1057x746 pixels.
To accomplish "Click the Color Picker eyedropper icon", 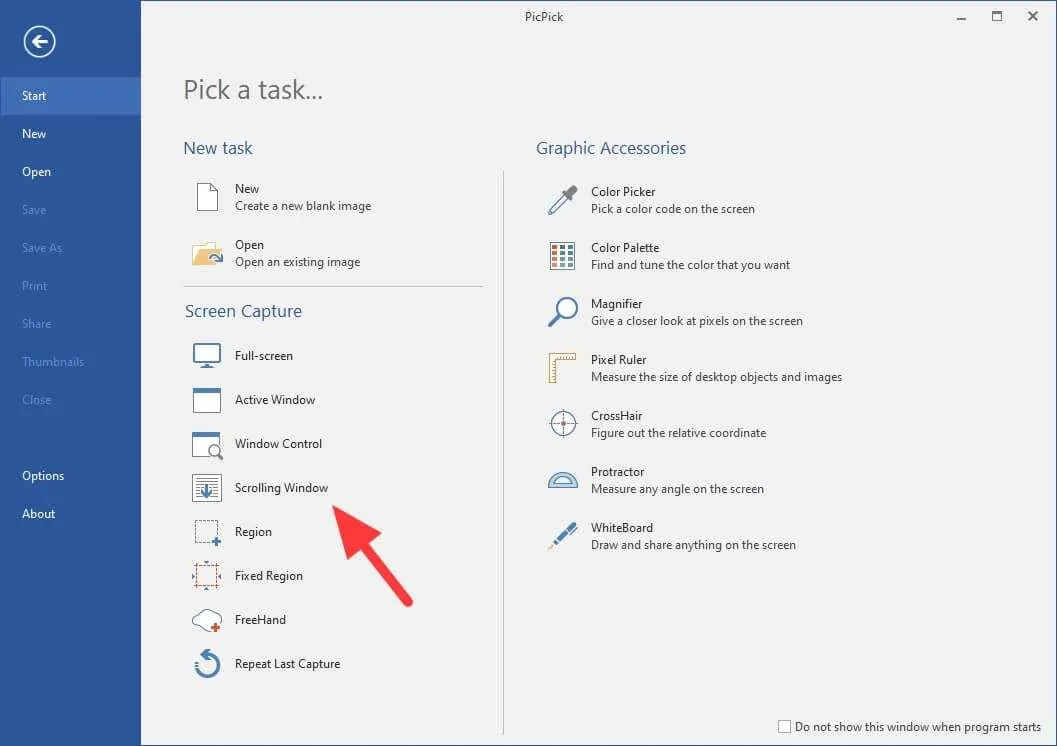I will [563, 200].
